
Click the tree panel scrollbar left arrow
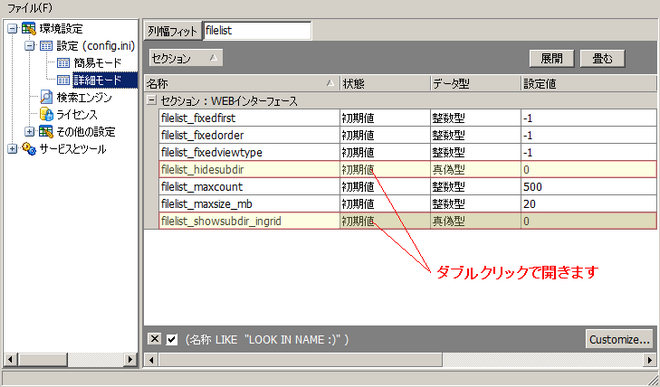click(11, 360)
